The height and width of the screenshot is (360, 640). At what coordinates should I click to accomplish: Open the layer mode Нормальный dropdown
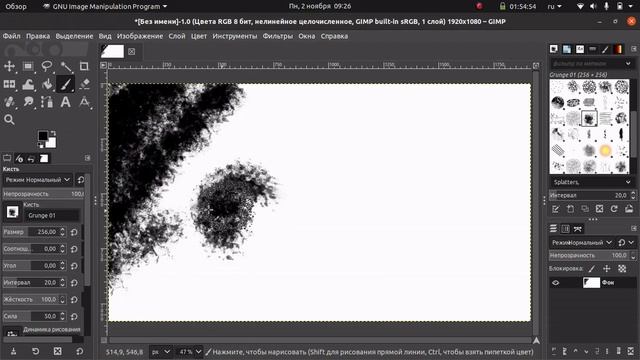click(x=581, y=242)
